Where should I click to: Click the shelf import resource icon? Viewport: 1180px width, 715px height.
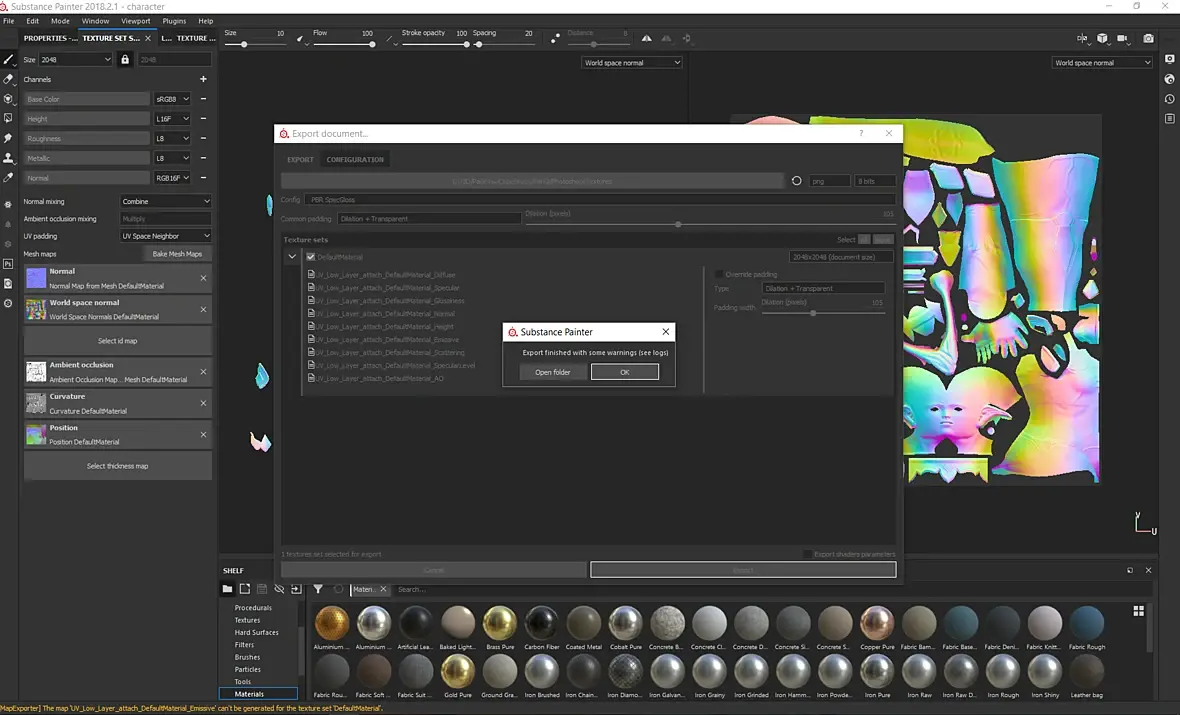click(297, 589)
